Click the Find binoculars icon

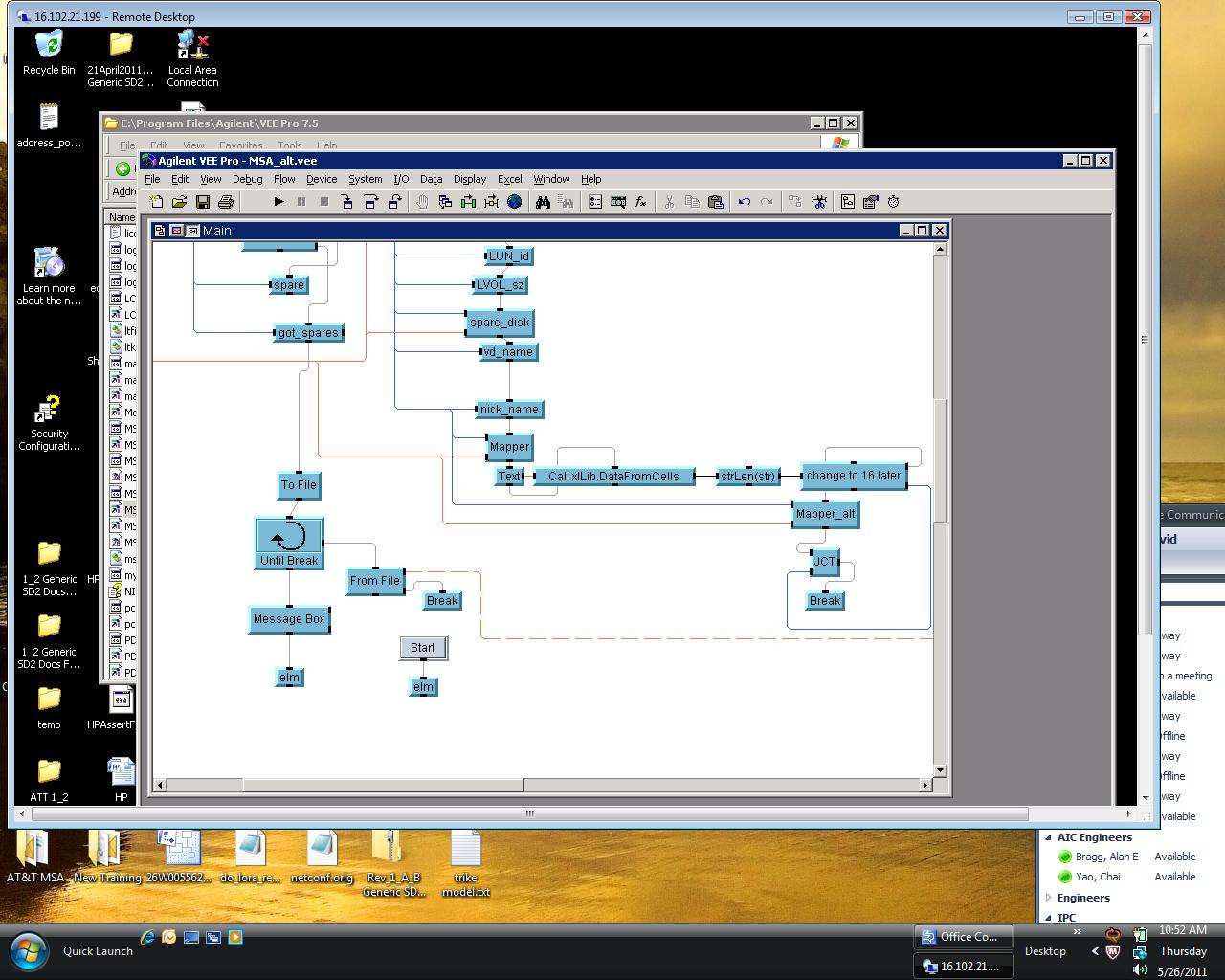click(543, 202)
